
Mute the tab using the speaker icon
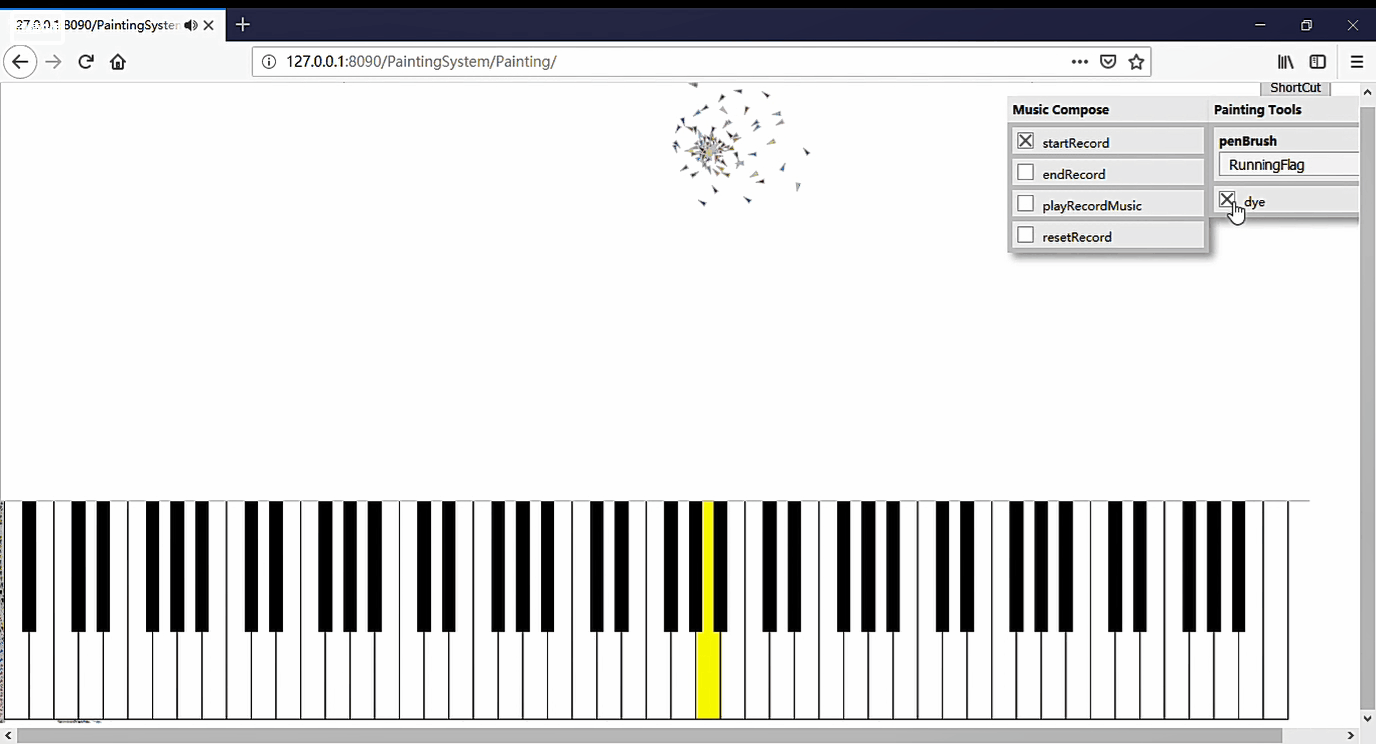tap(191, 25)
